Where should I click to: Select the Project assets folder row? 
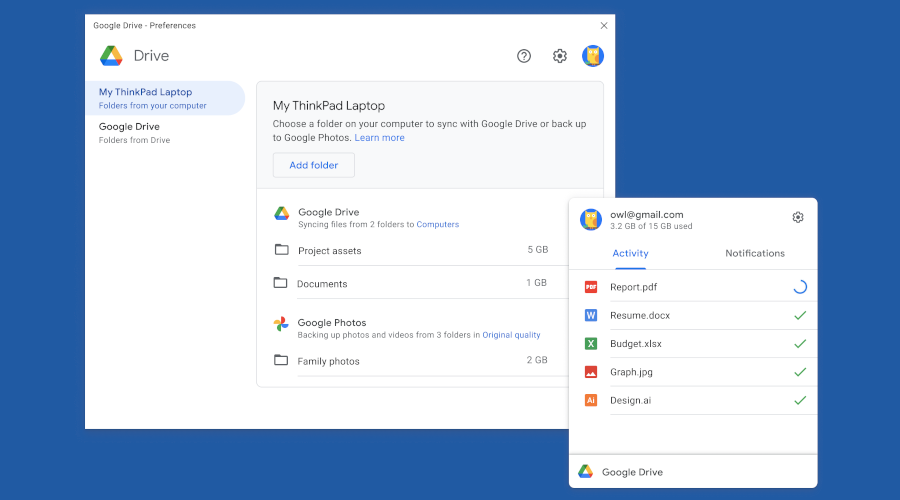pyautogui.click(x=411, y=251)
